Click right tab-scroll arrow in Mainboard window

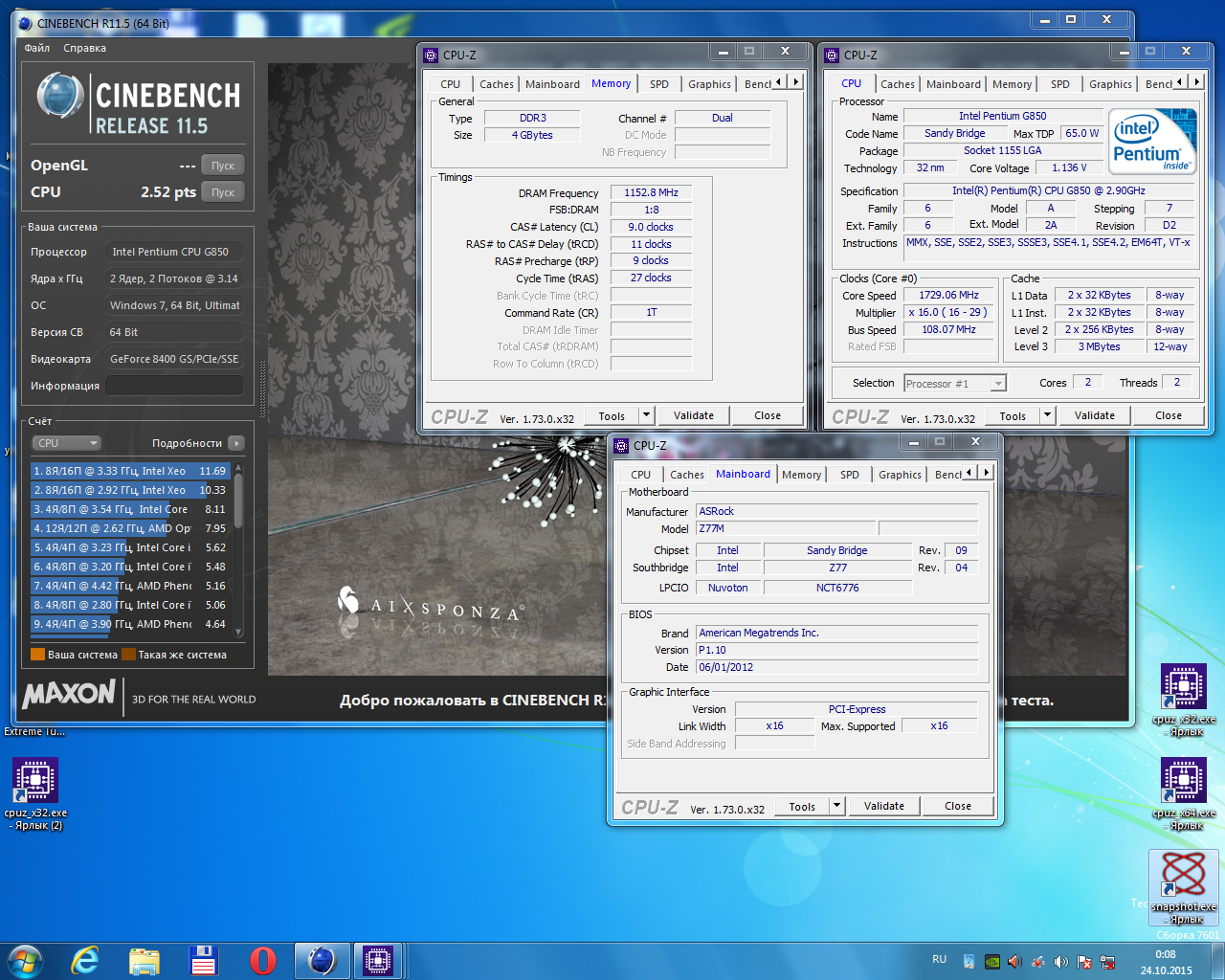(x=987, y=473)
